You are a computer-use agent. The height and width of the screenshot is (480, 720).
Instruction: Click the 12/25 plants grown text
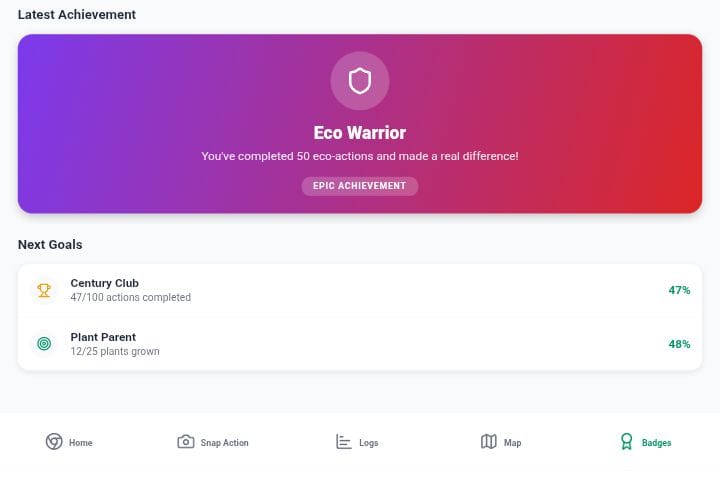(x=115, y=351)
